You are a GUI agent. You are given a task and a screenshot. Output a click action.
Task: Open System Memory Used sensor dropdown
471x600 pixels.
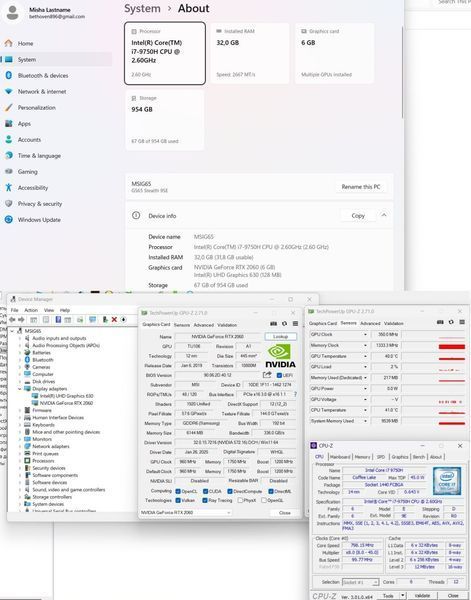(365, 421)
